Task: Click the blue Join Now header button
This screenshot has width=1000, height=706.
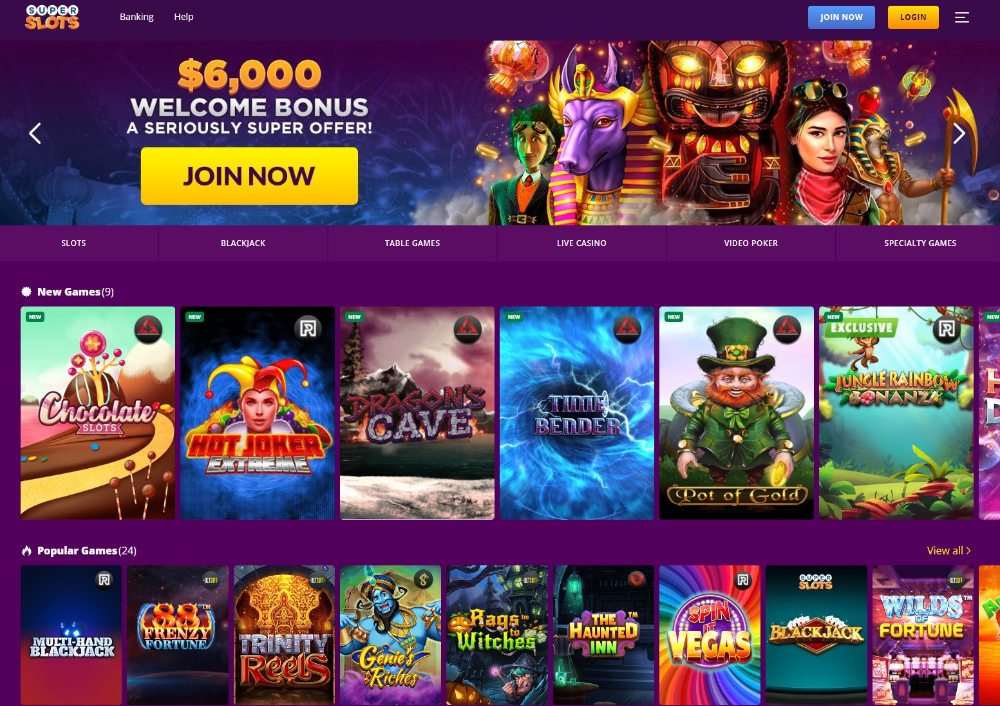Action: tap(841, 17)
